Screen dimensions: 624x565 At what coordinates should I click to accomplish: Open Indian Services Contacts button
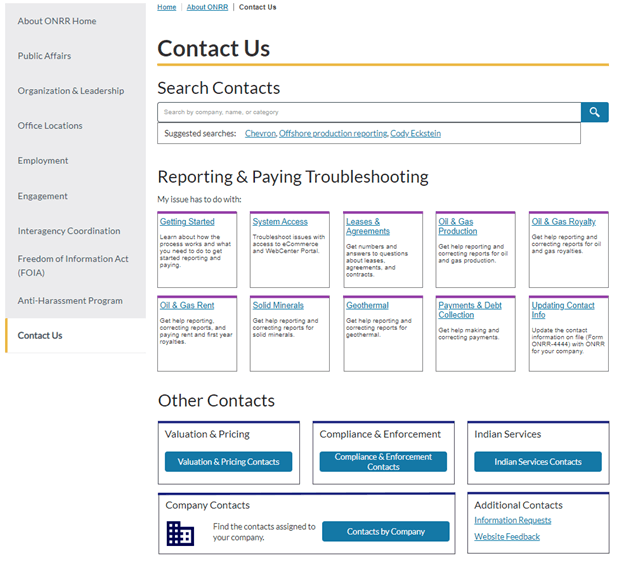(537, 462)
